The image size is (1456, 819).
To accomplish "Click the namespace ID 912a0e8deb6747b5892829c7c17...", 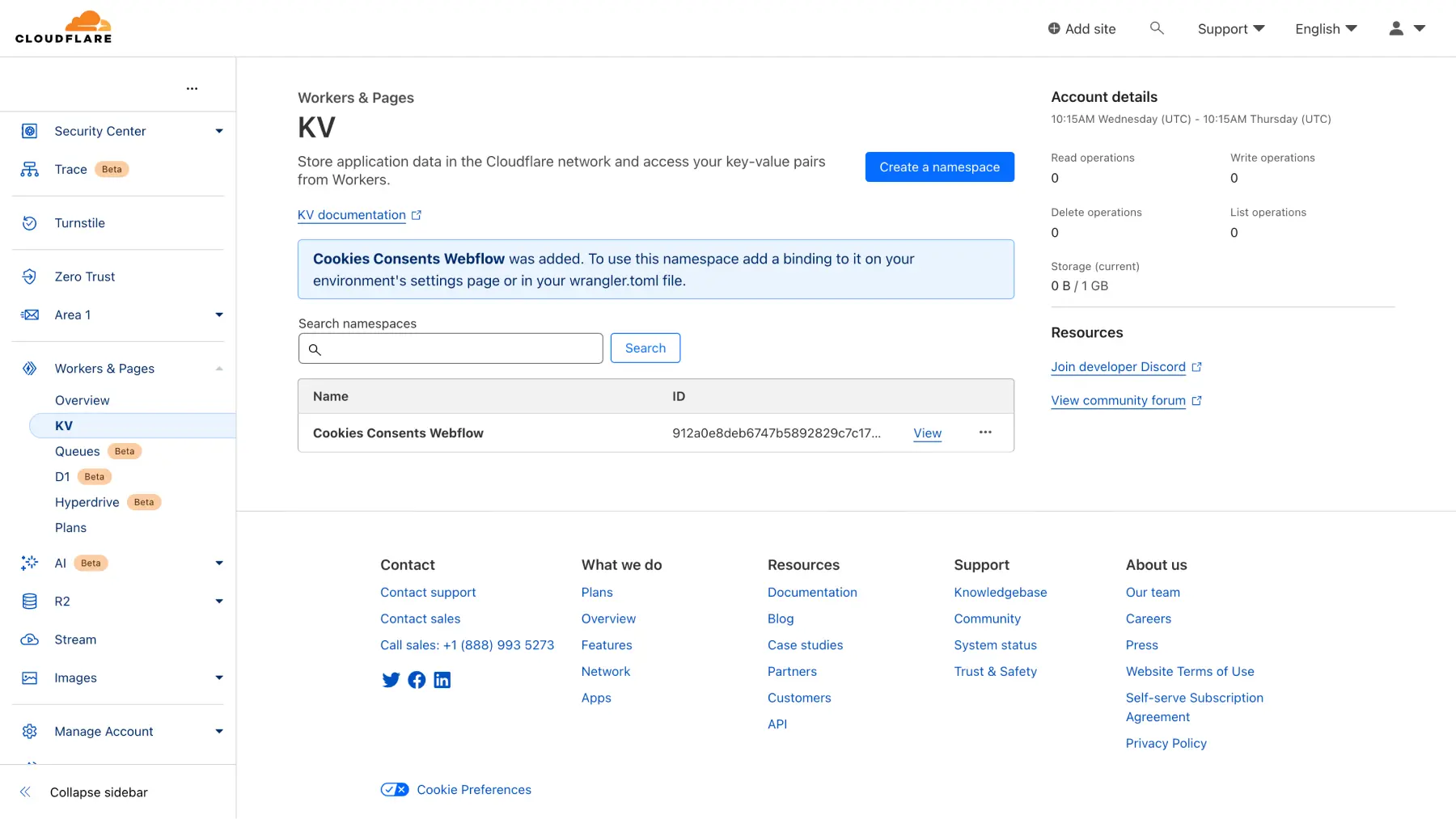I will coord(777,433).
